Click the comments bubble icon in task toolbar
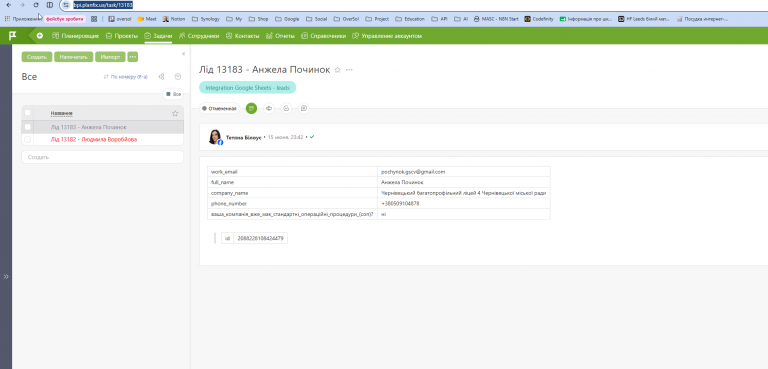This screenshot has height=369, width=768. [287, 108]
